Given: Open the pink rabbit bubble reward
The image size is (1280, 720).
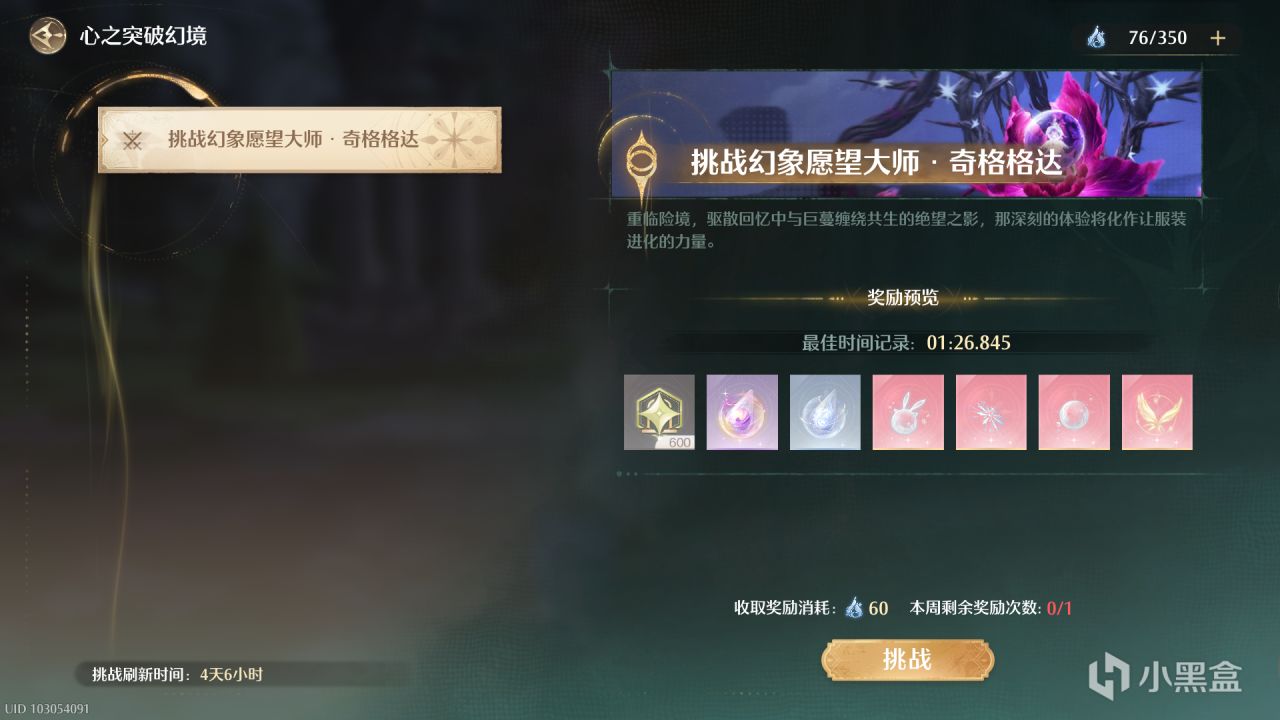Looking at the screenshot, I should pyautogui.click(x=908, y=412).
